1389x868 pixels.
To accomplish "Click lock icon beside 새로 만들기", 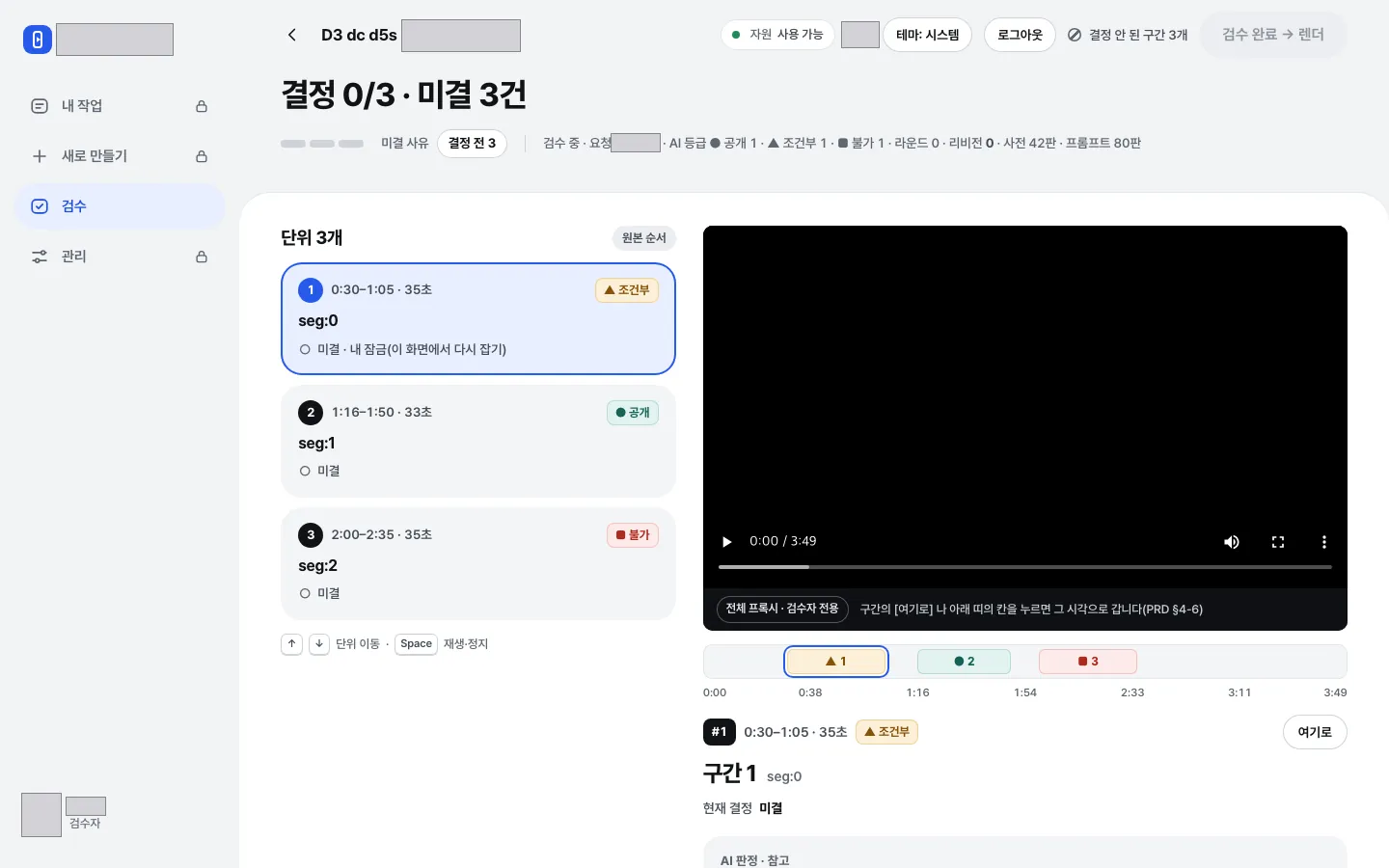I will [202, 156].
